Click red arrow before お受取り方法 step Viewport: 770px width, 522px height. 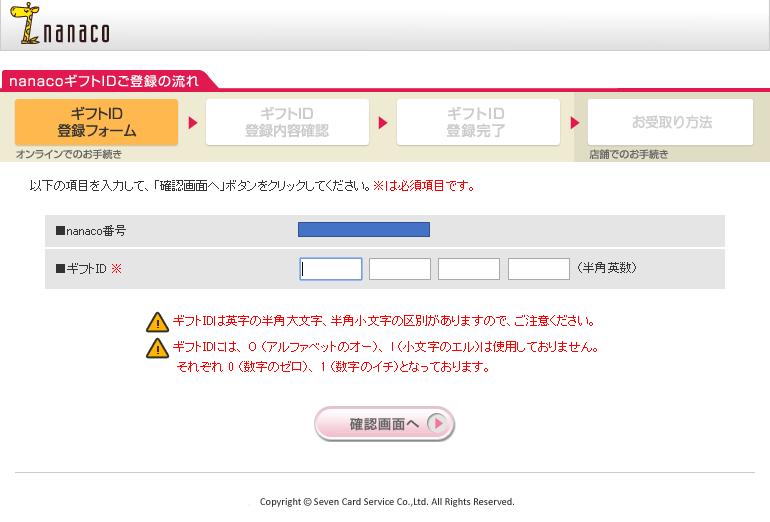click(575, 123)
